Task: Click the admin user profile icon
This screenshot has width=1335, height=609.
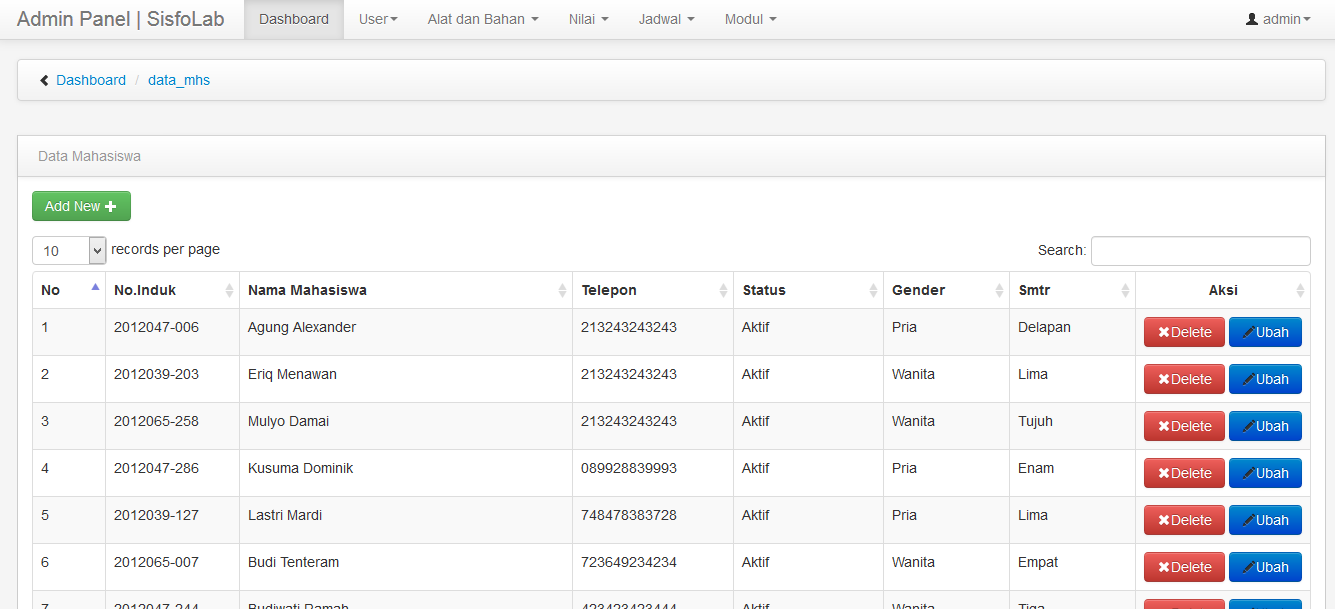Action: [1251, 20]
